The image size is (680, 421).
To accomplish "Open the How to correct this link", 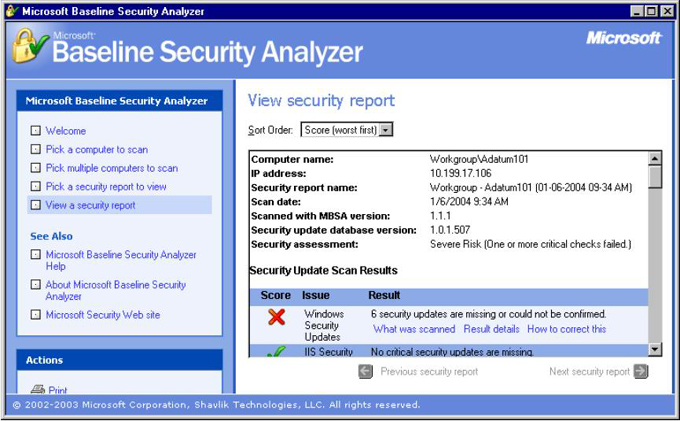I will [566, 329].
